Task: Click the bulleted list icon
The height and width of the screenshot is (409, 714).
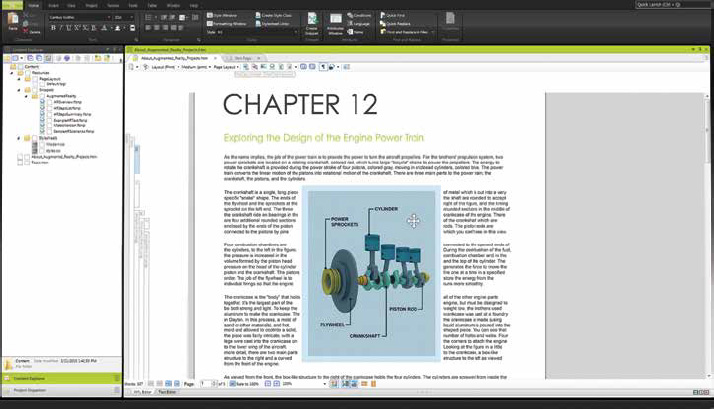Action: 148,17
